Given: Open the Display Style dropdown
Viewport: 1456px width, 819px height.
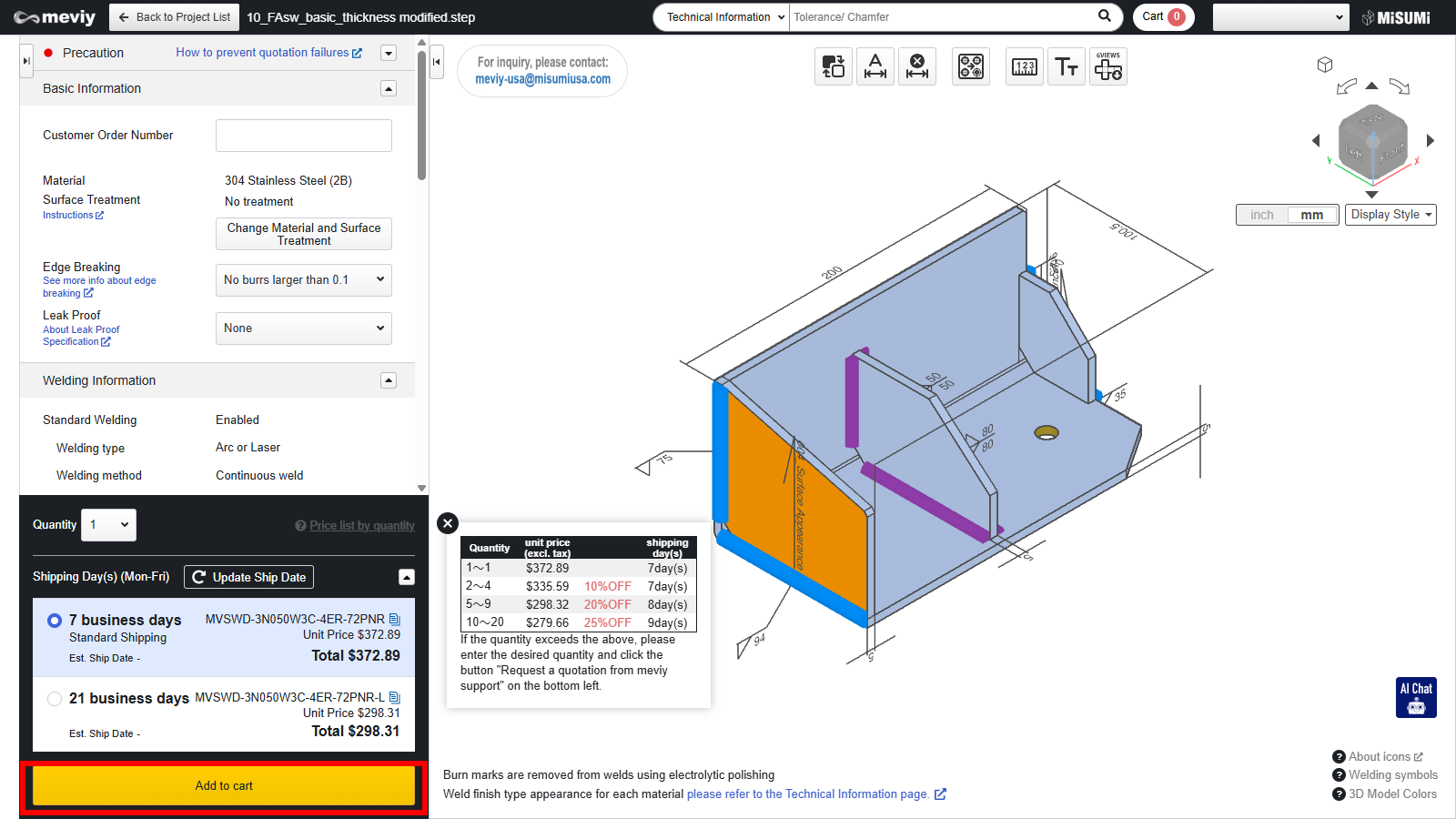Looking at the screenshot, I should (x=1390, y=215).
